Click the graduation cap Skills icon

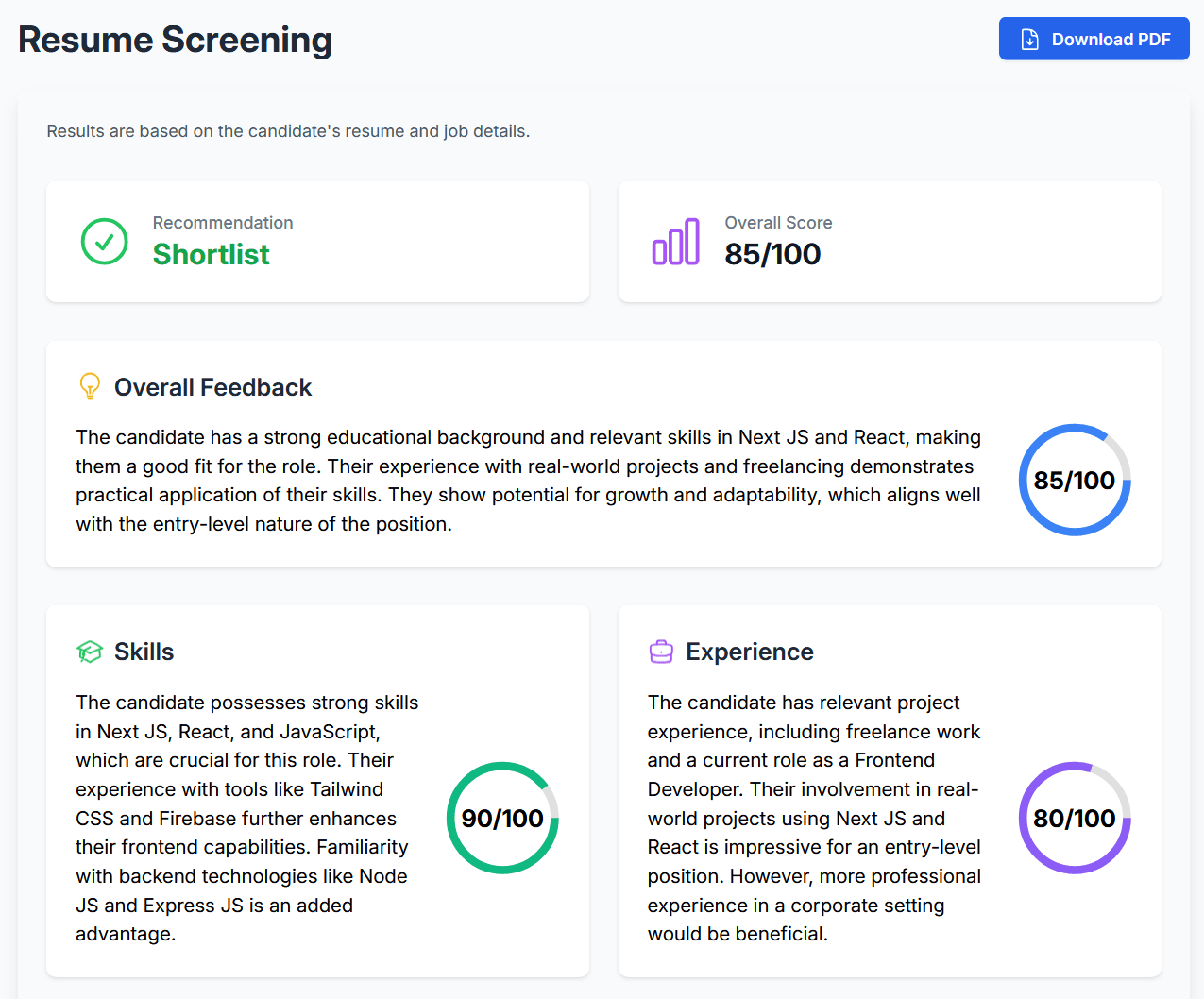tap(90, 652)
